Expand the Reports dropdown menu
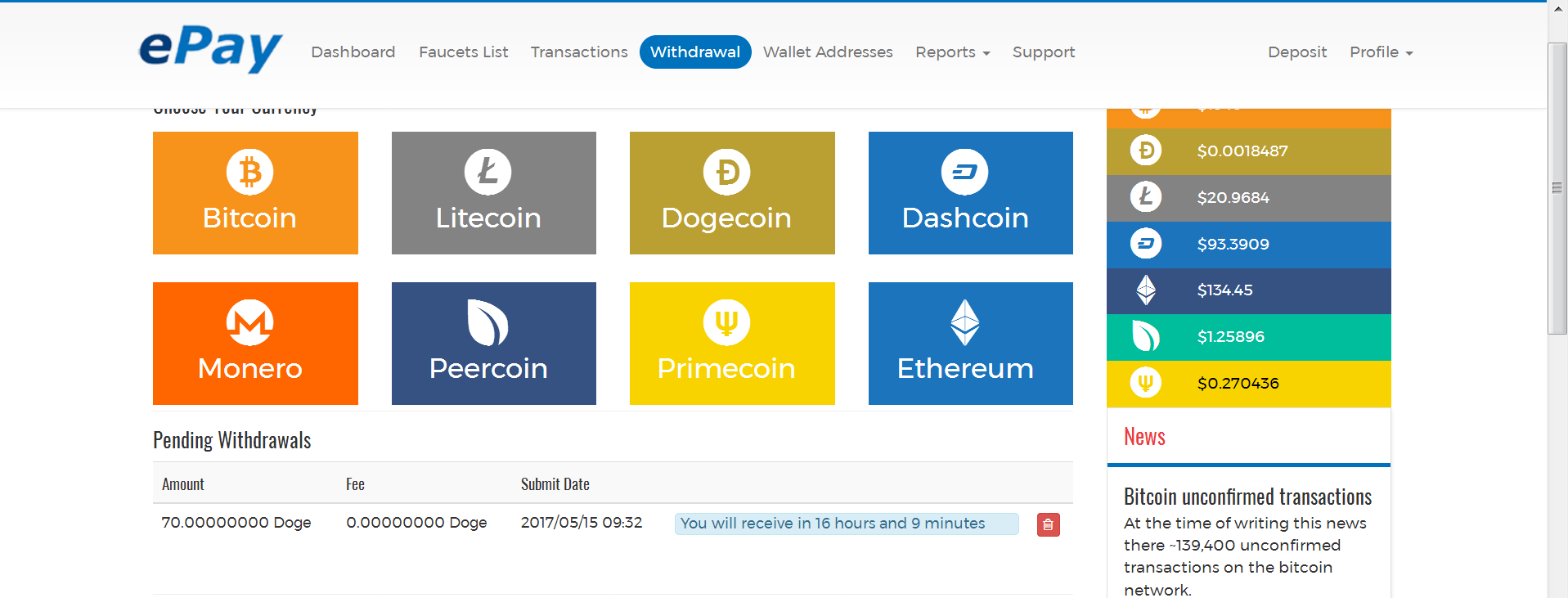Image resolution: width=1568 pixels, height=598 pixels. [953, 52]
